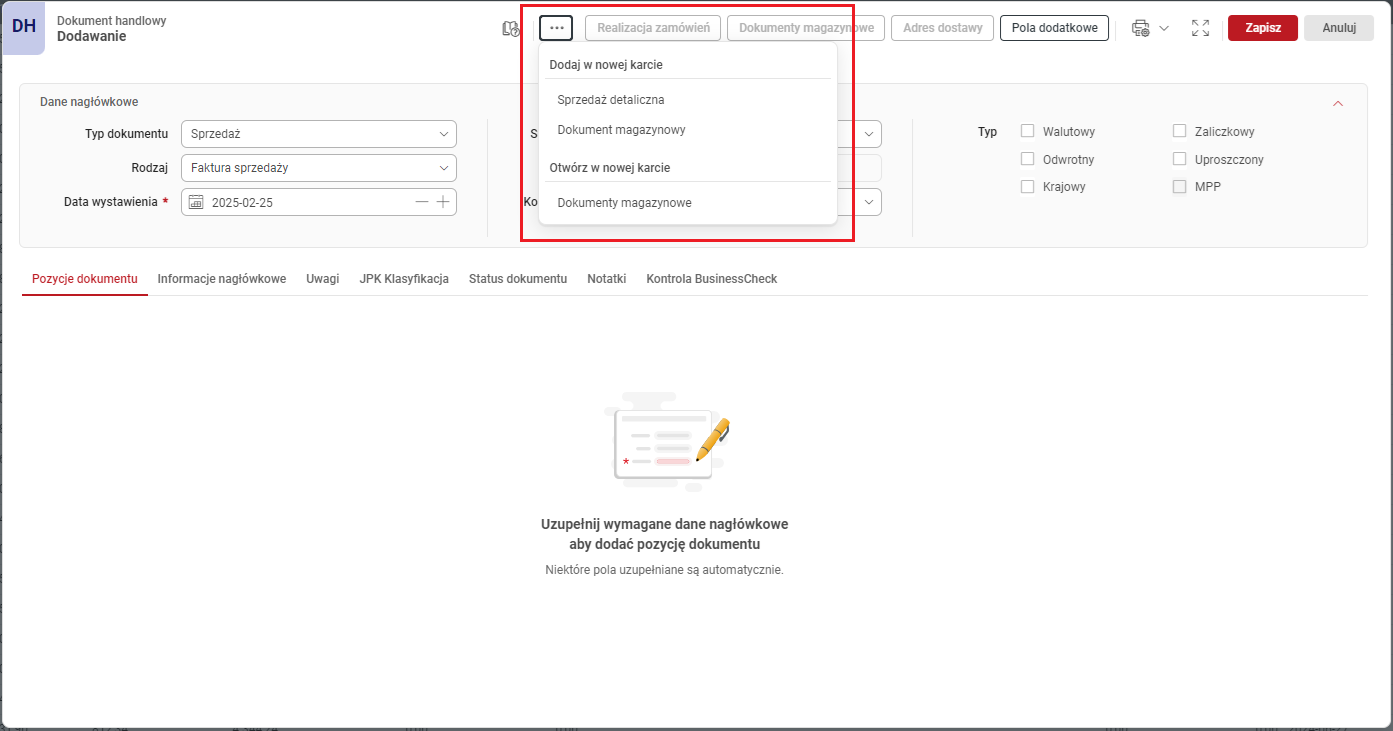Switch to the JPK Klasyfikacja tab
Image resolution: width=1393 pixels, height=731 pixels.
coord(404,279)
